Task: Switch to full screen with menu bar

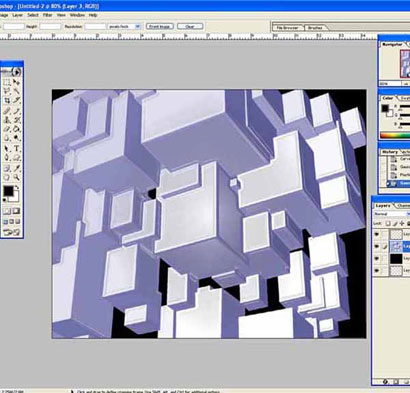Action: pos(12,221)
